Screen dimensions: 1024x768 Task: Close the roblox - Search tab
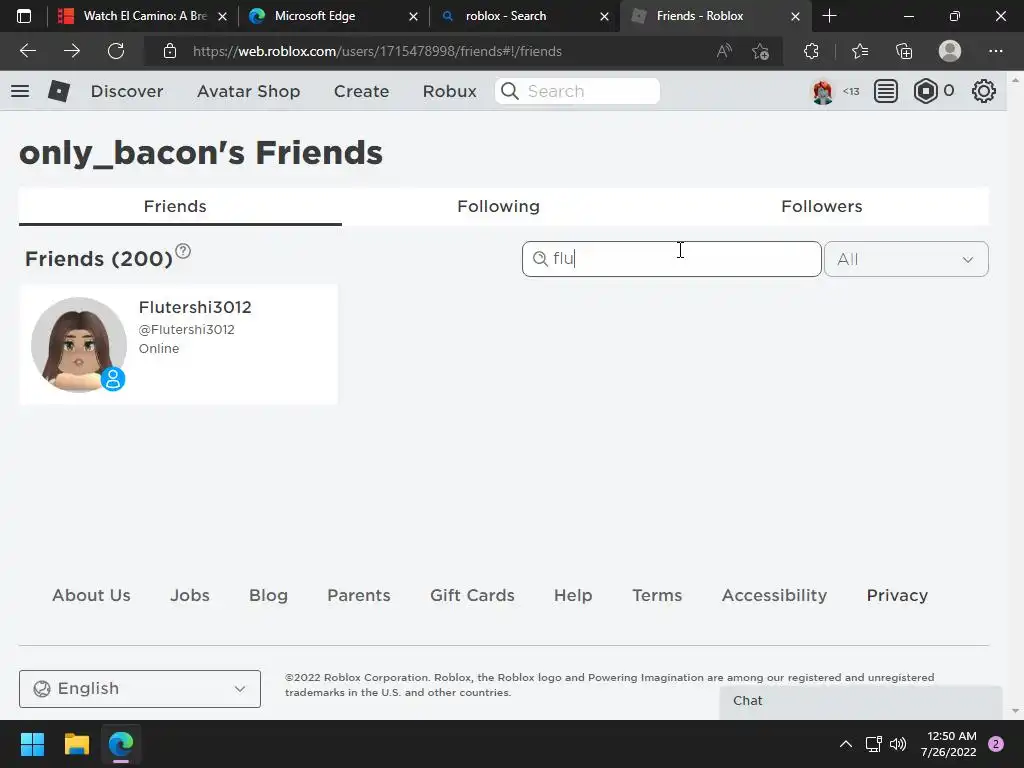[604, 16]
